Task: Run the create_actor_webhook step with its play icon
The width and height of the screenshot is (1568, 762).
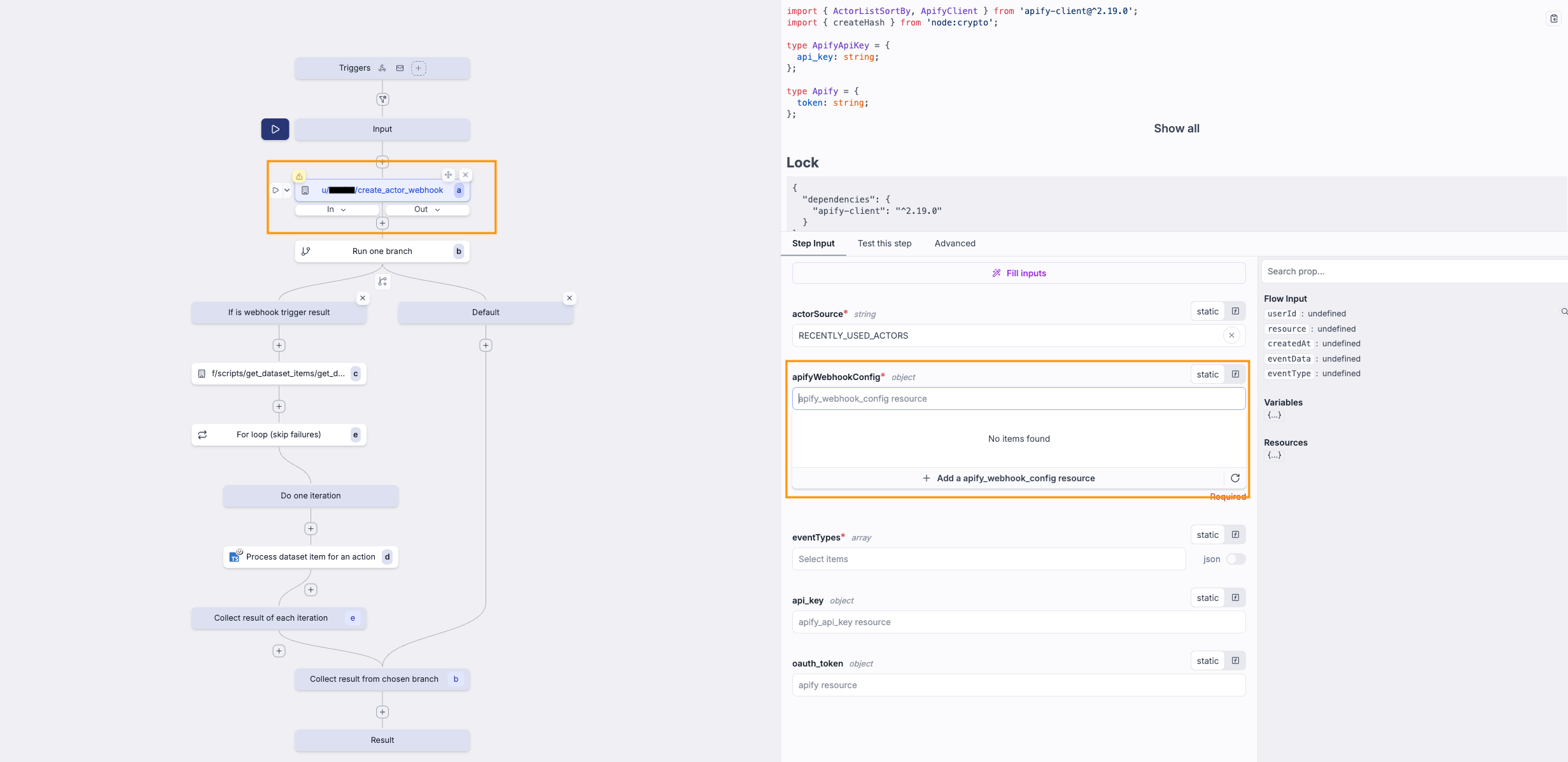Action: tap(275, 190)
